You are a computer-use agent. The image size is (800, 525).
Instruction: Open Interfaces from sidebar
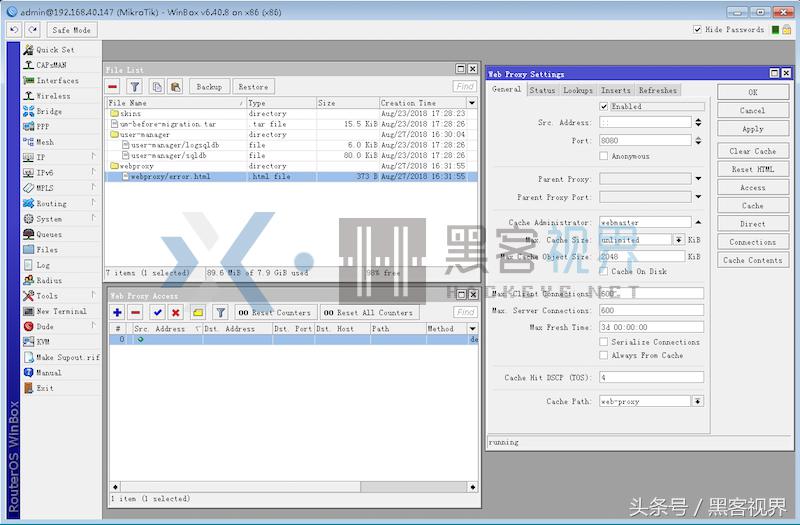point(57,81)
